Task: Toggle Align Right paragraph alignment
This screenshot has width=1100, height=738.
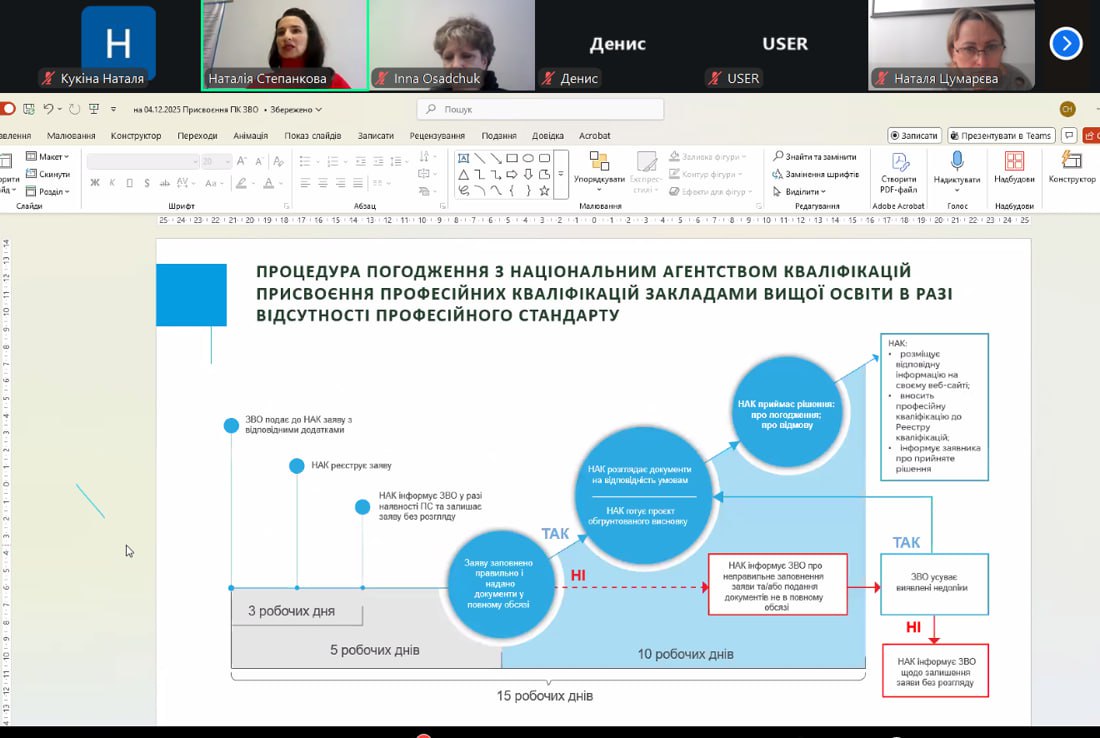Action: [340, 183]
